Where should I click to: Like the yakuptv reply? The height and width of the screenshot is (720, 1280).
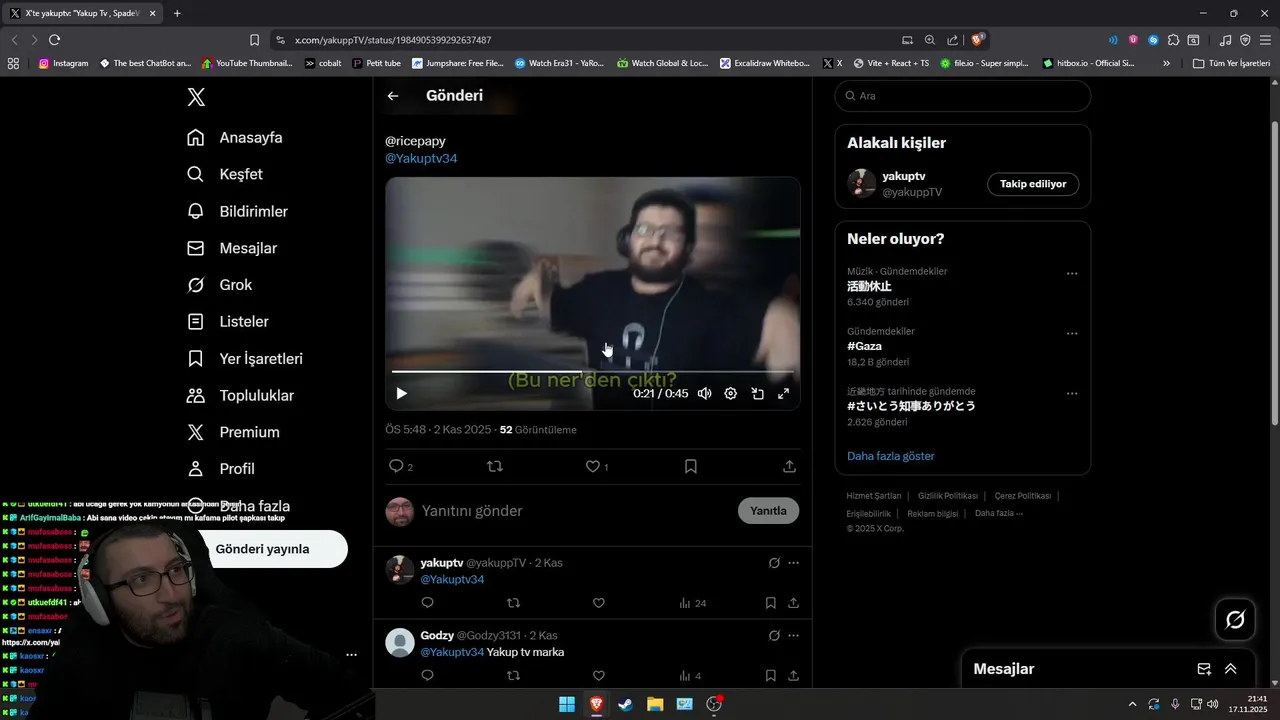pos(599,603)
